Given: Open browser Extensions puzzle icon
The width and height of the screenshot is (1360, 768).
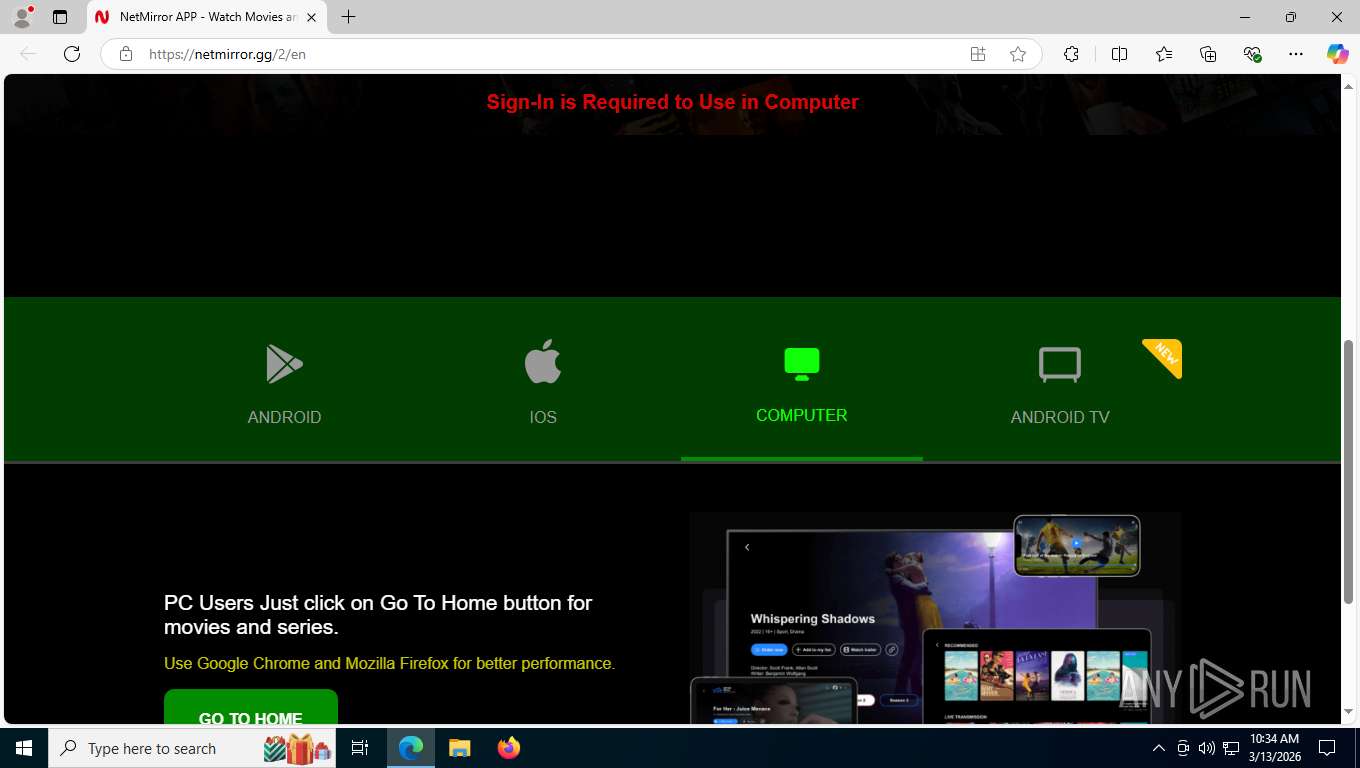Looking at the screenshot, I should [1071, 54].
